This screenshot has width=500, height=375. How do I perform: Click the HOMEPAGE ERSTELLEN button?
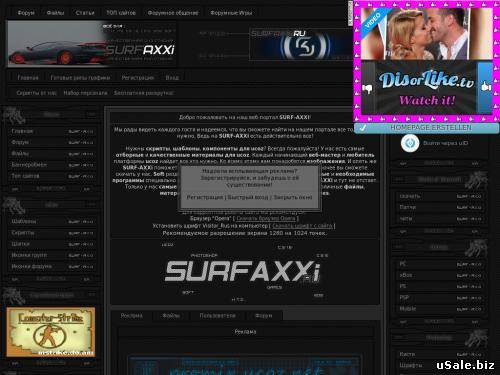point(427,128)
